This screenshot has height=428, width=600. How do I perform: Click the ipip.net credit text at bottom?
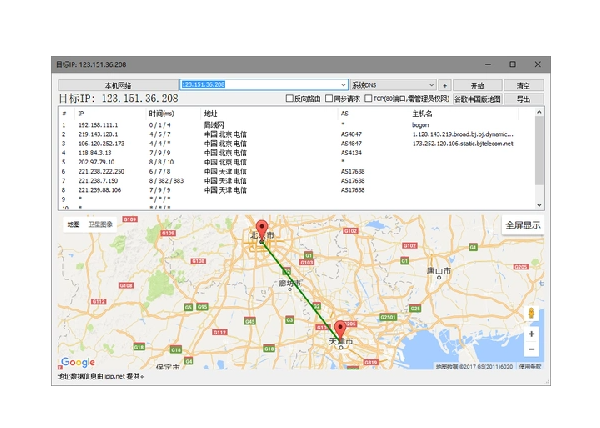click(x=101, y=377)
